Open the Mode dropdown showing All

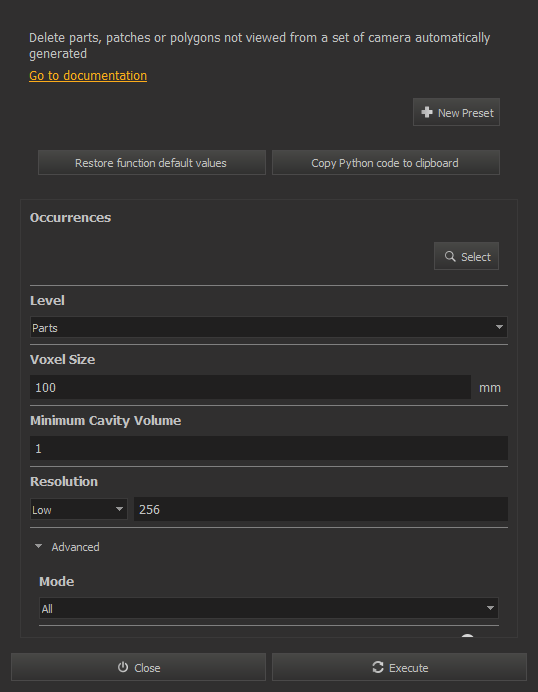(x=269, y=609)
